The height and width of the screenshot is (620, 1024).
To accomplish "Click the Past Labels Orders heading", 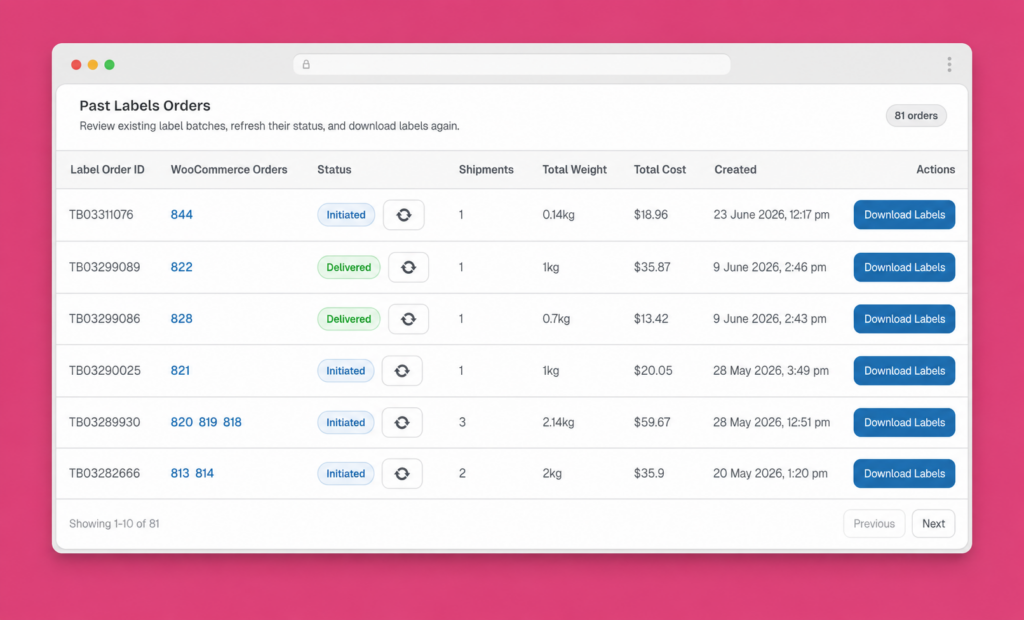I will (x=145, y=105).
